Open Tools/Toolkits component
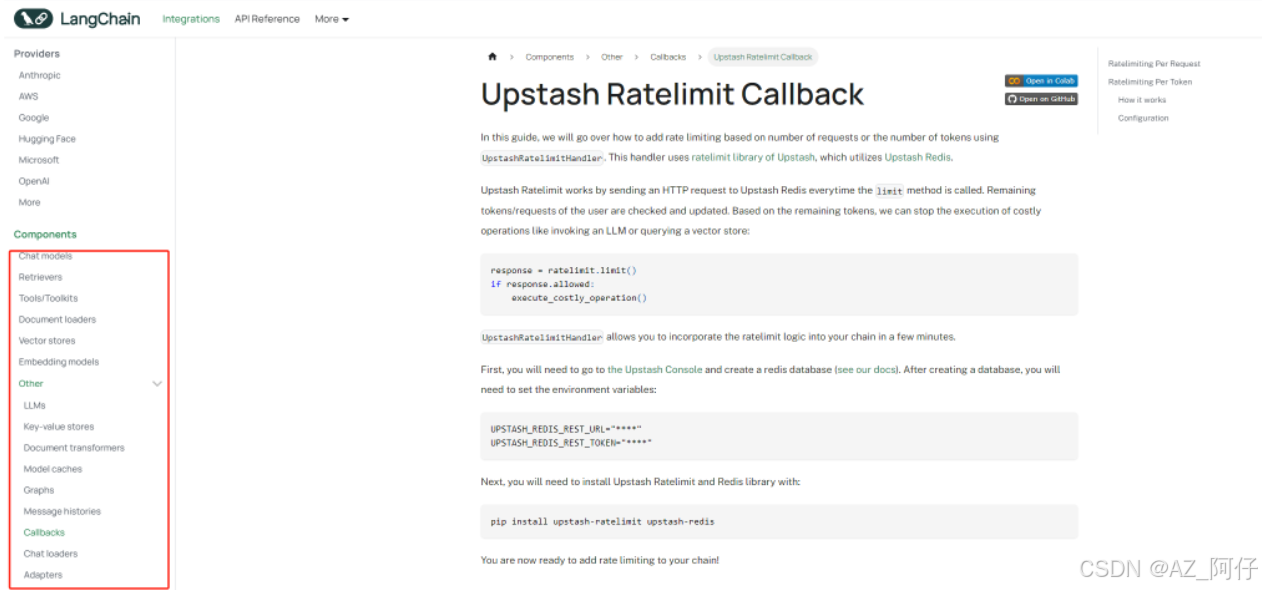1262x590 pixels. coord(48,298)
